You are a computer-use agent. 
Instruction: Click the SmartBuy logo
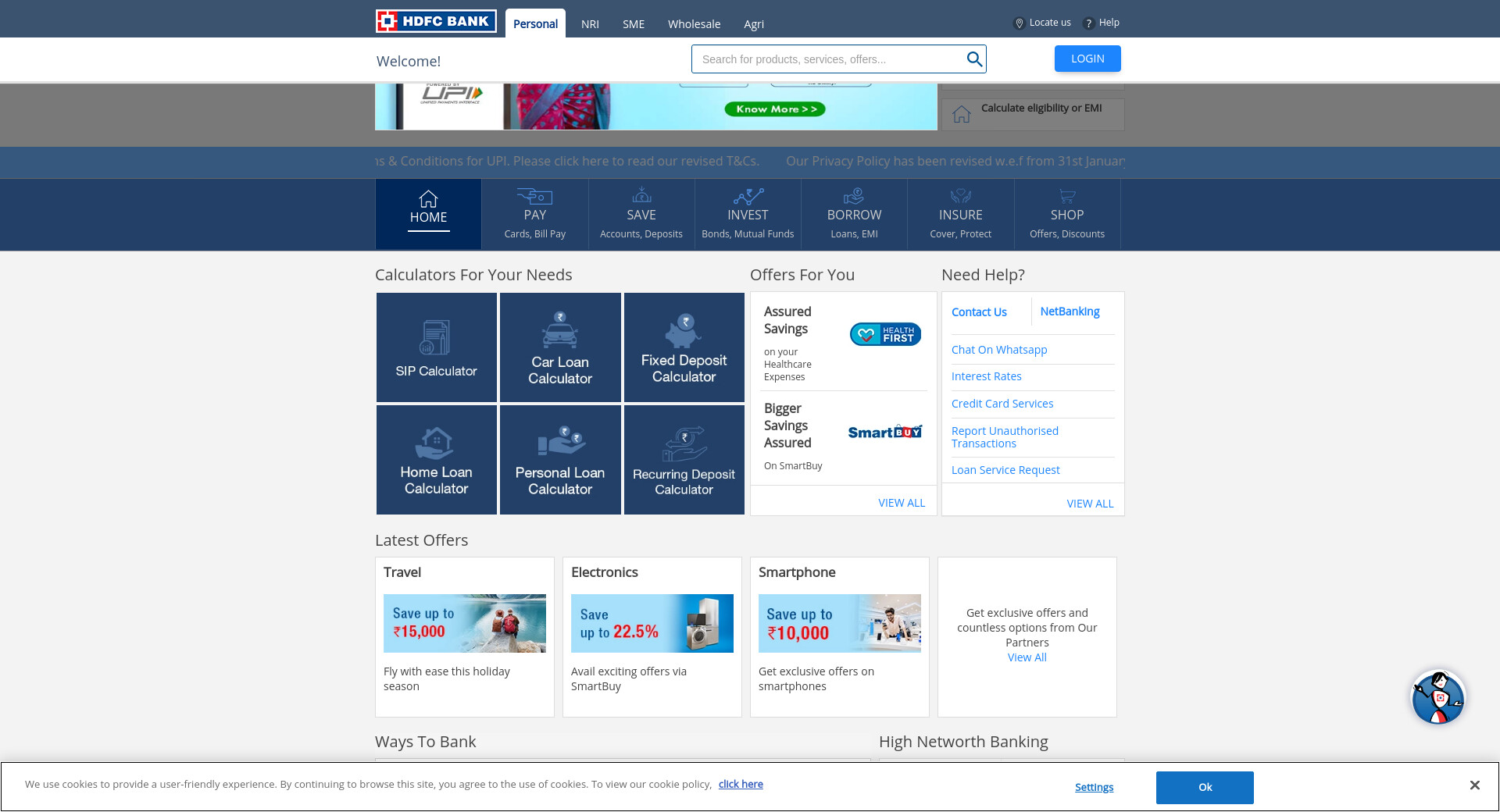[x=885, y=432]
